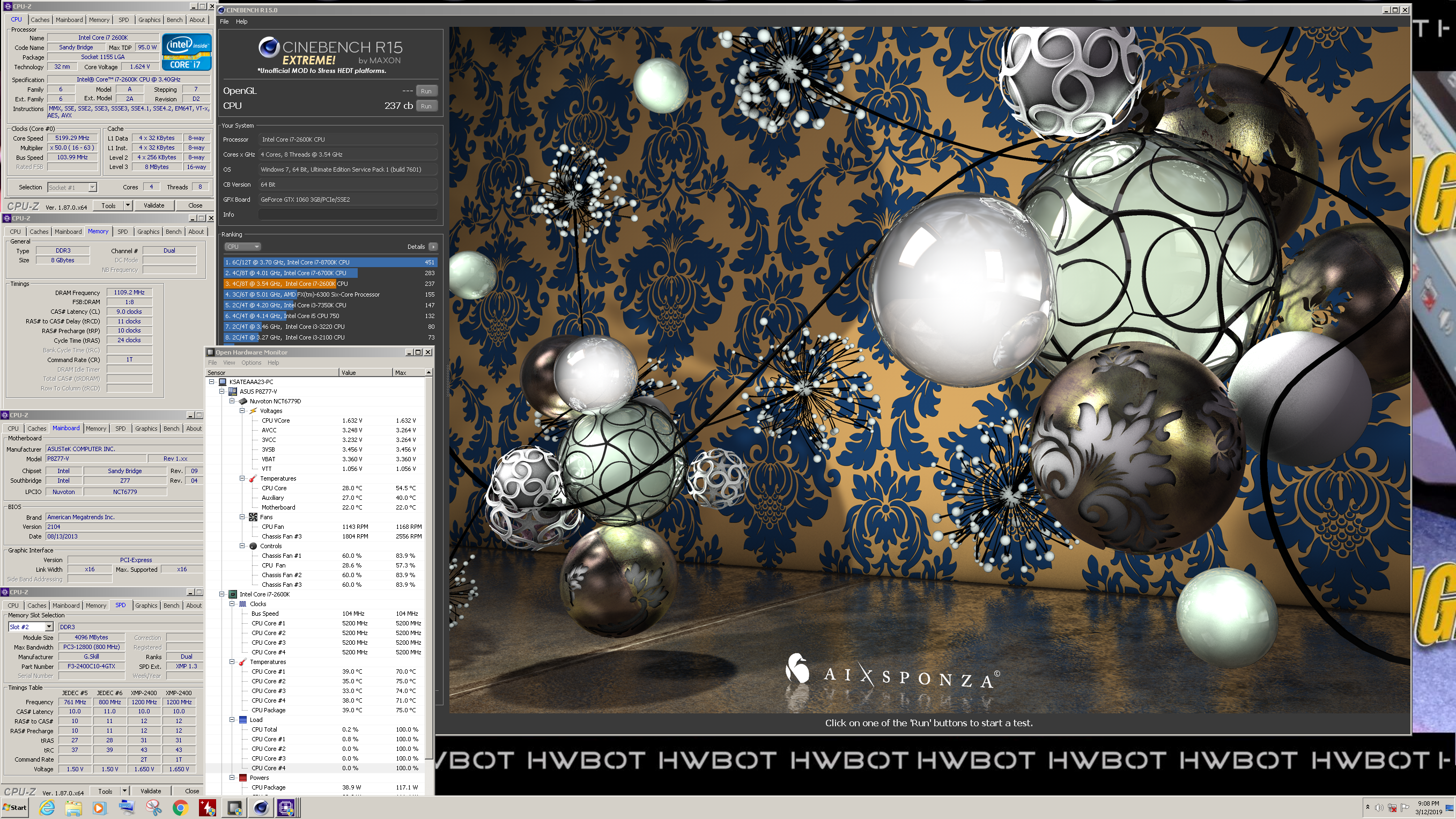Open Cinebench File menu
1456x819 pixels.
click(224, 21)
